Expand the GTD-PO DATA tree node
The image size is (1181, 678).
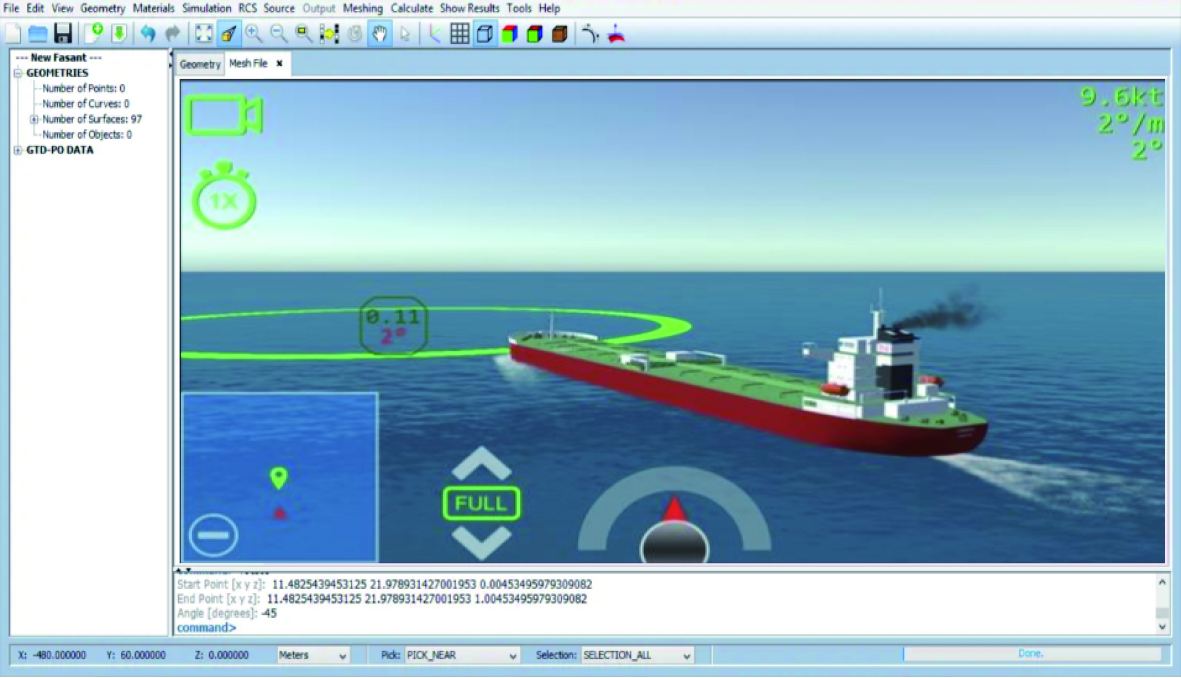point(18,150)
